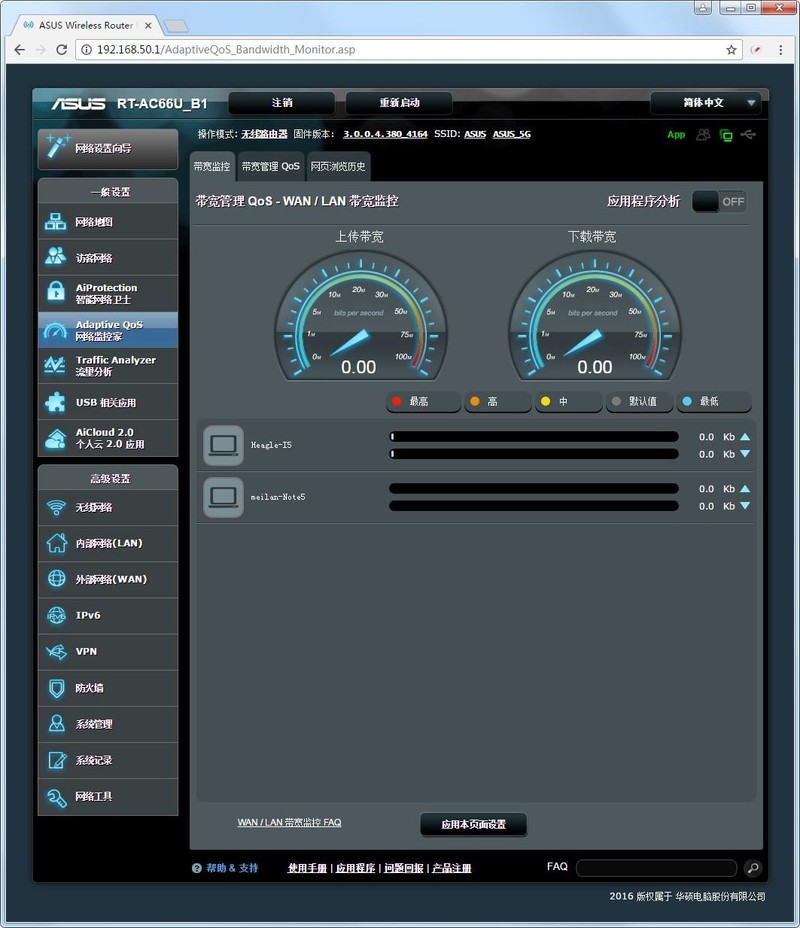800x928 pixels.
Task: Open Chrome's three-dot menu
Action: (780, 50)
